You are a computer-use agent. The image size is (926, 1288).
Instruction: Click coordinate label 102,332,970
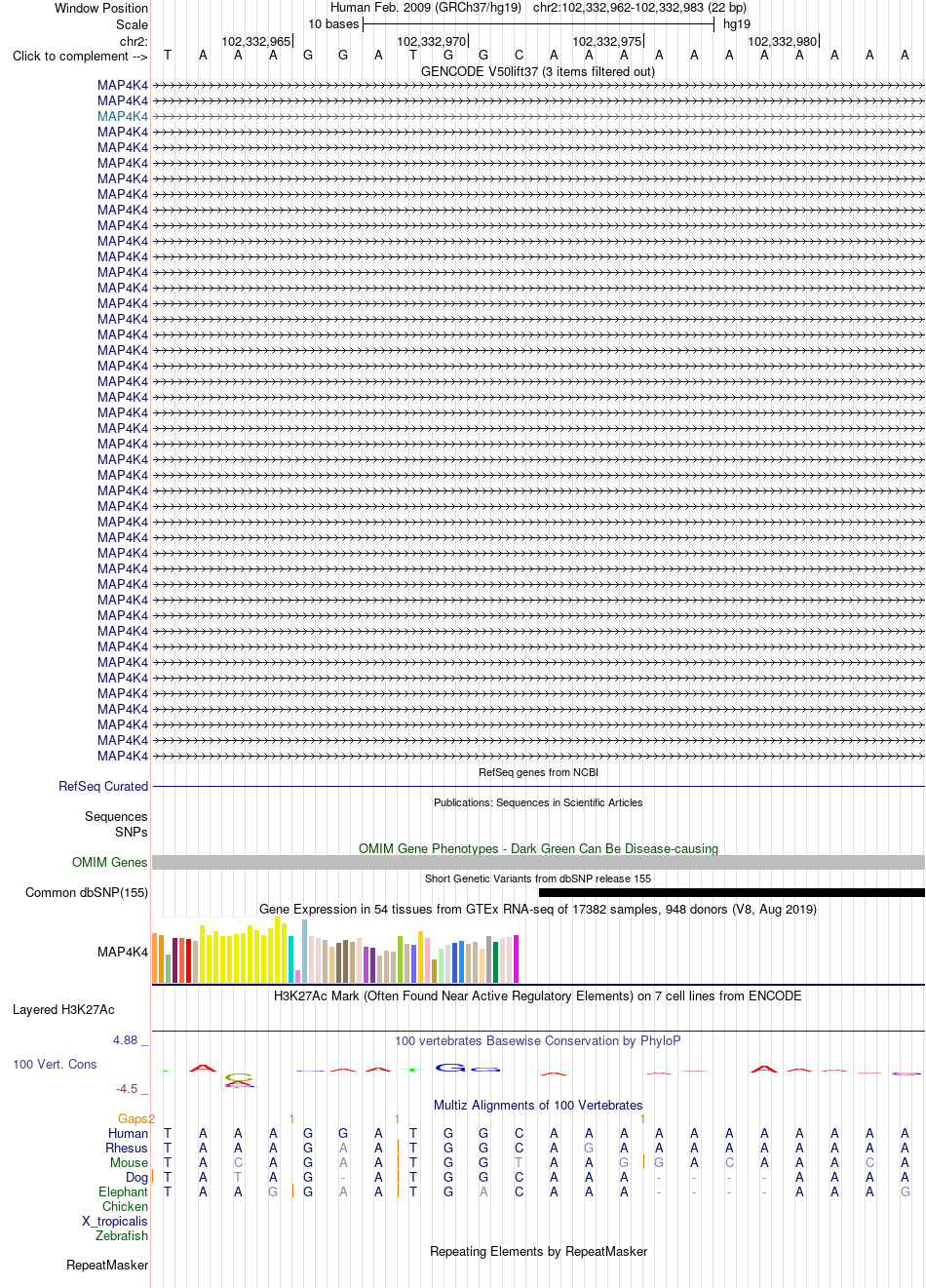[x=431, y=41]
